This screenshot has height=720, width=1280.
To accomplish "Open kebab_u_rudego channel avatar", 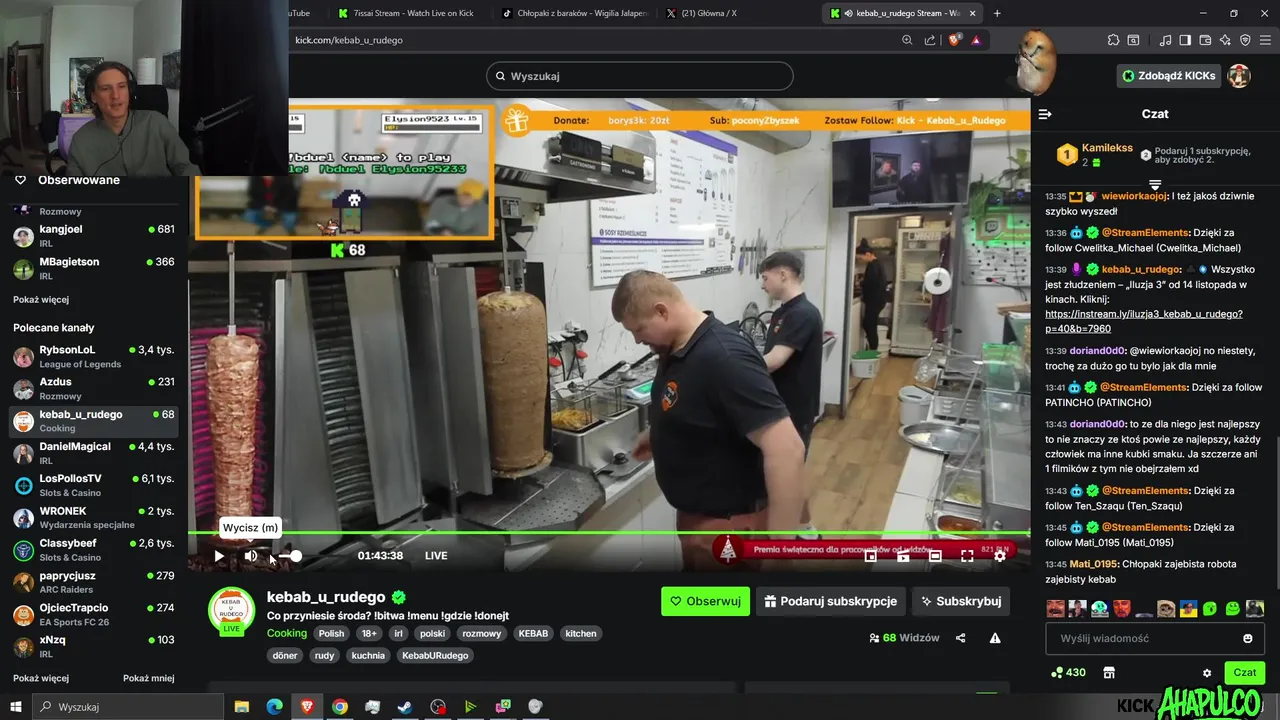I will [x=231, y=611].
